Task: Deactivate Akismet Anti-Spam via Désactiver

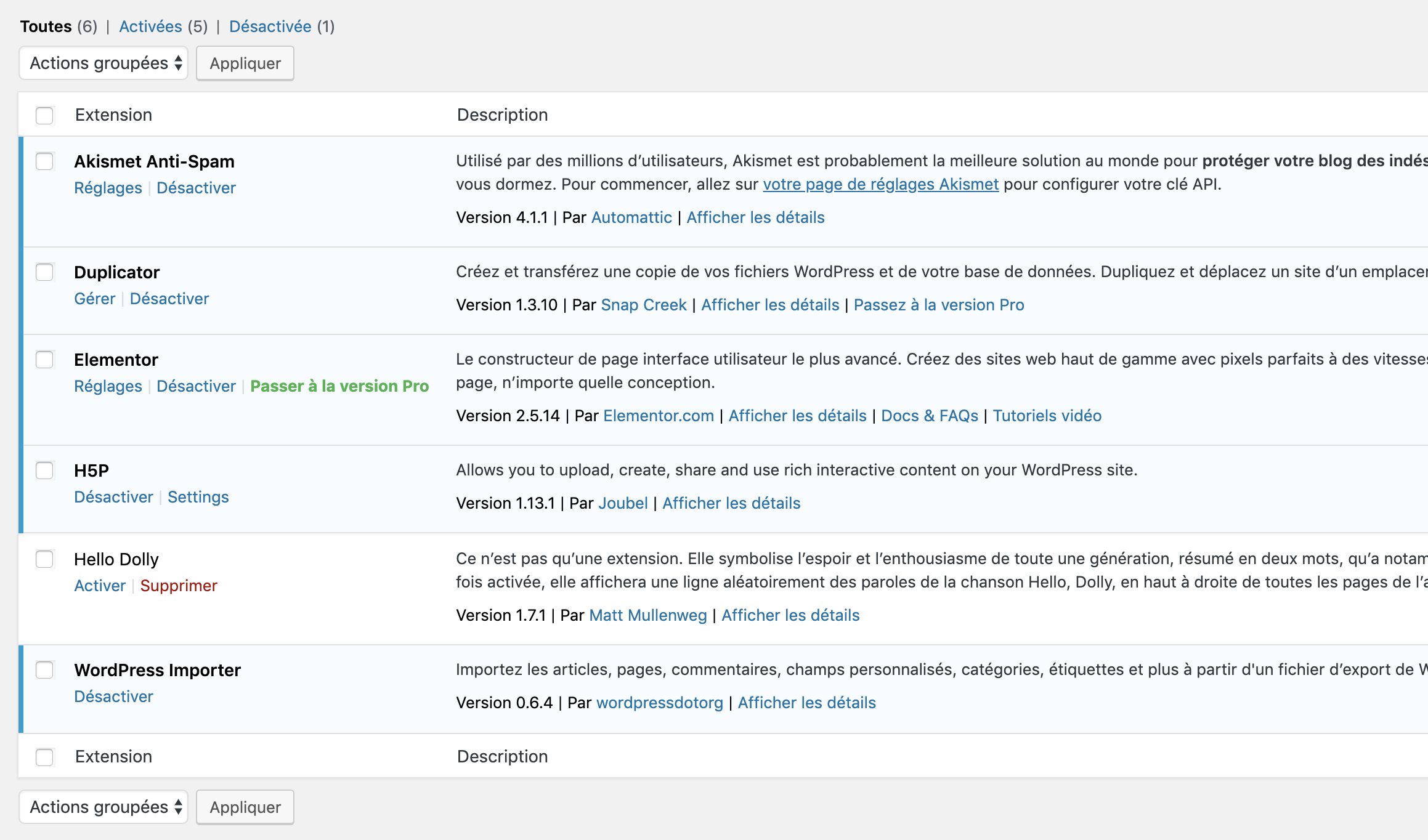Action: pyautogui.click(x=196, y=188)
